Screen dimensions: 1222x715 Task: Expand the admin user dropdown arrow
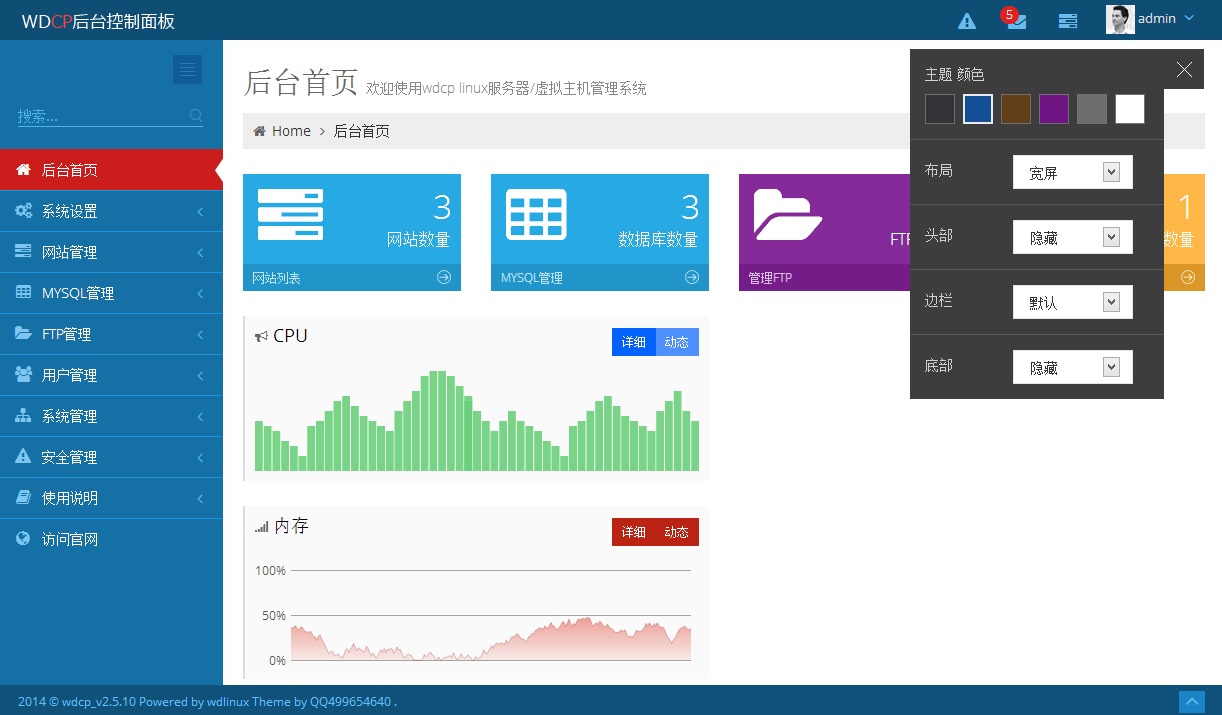coord(1189,18)
